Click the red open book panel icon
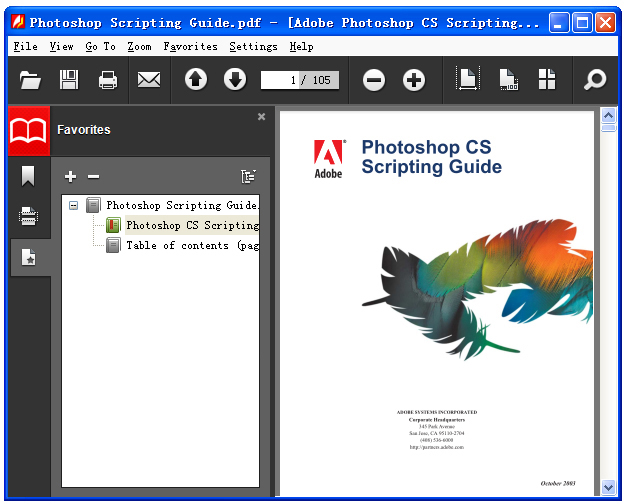Viewport: 628px width, 504px height. (x=29, y=131)
